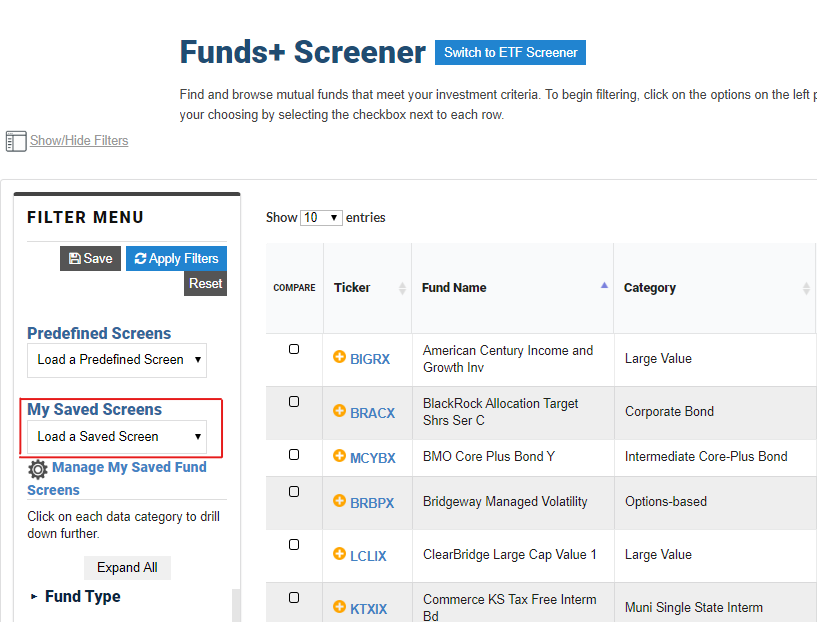The height and width of the screenshot is (622, 817).
Task: Tick compare checkbox for American Century Income
Action: click(x=294, y=349)
